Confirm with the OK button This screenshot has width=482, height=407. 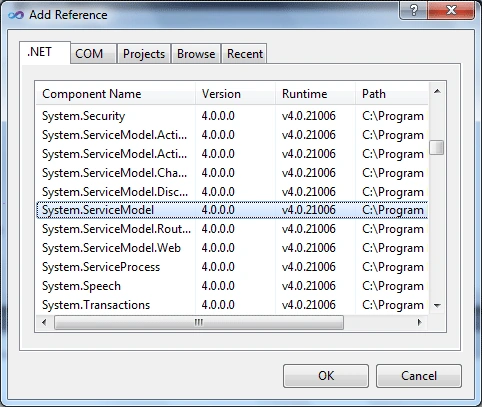pyautogui.click(x=326, y=376)
